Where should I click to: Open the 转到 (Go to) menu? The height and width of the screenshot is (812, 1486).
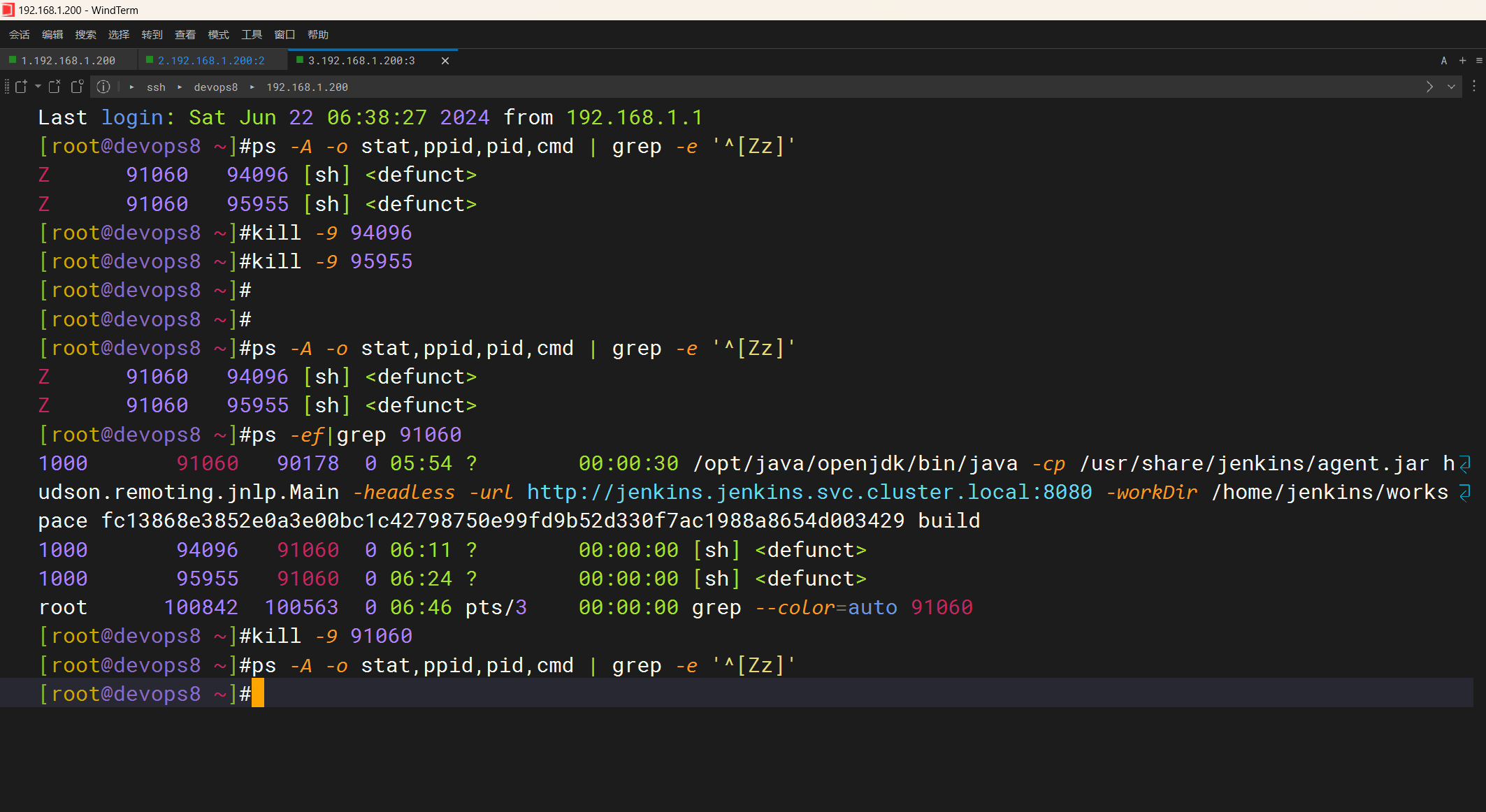click(x=152, y=34)
